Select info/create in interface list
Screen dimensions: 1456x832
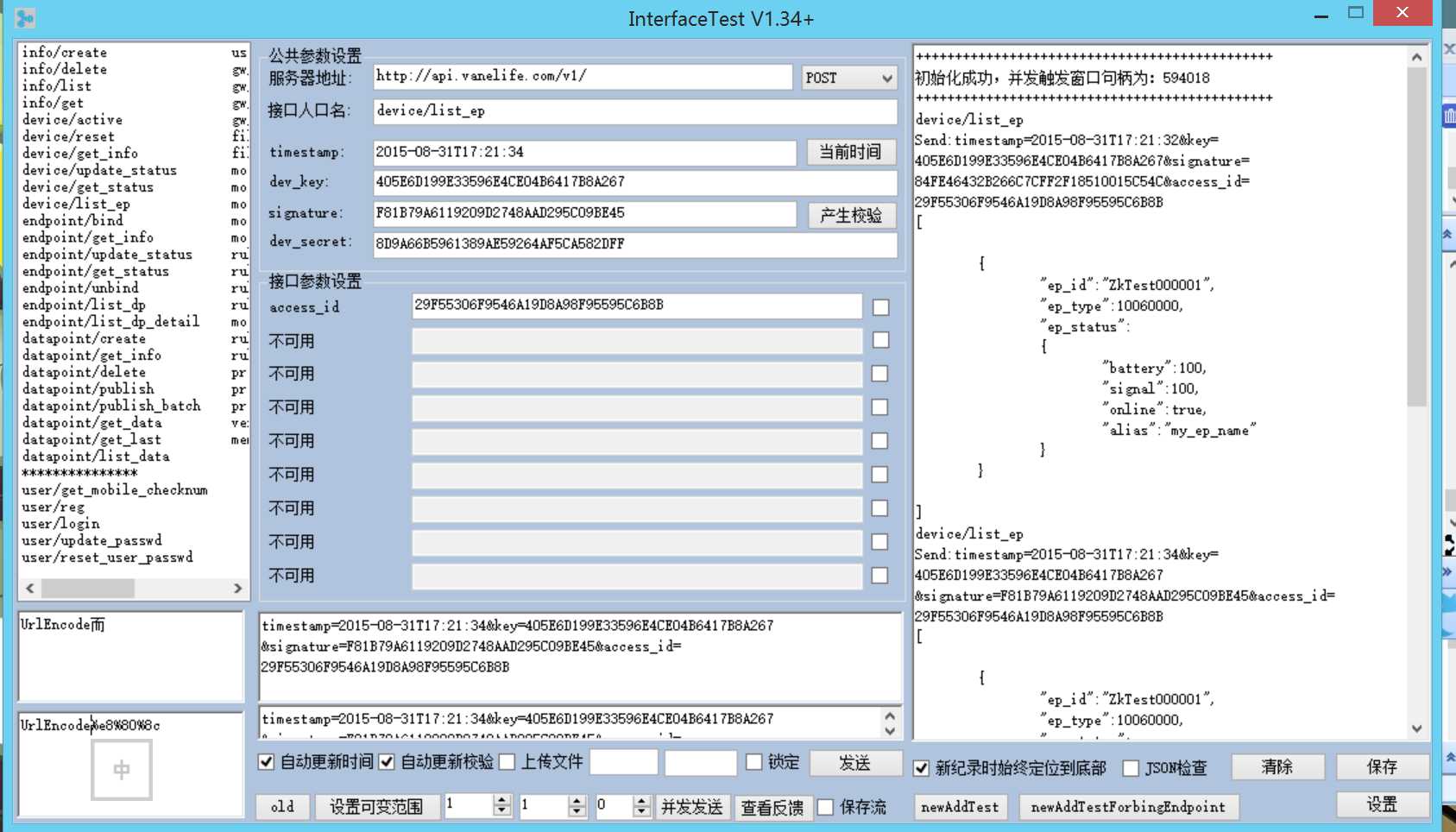coord(65,53)
